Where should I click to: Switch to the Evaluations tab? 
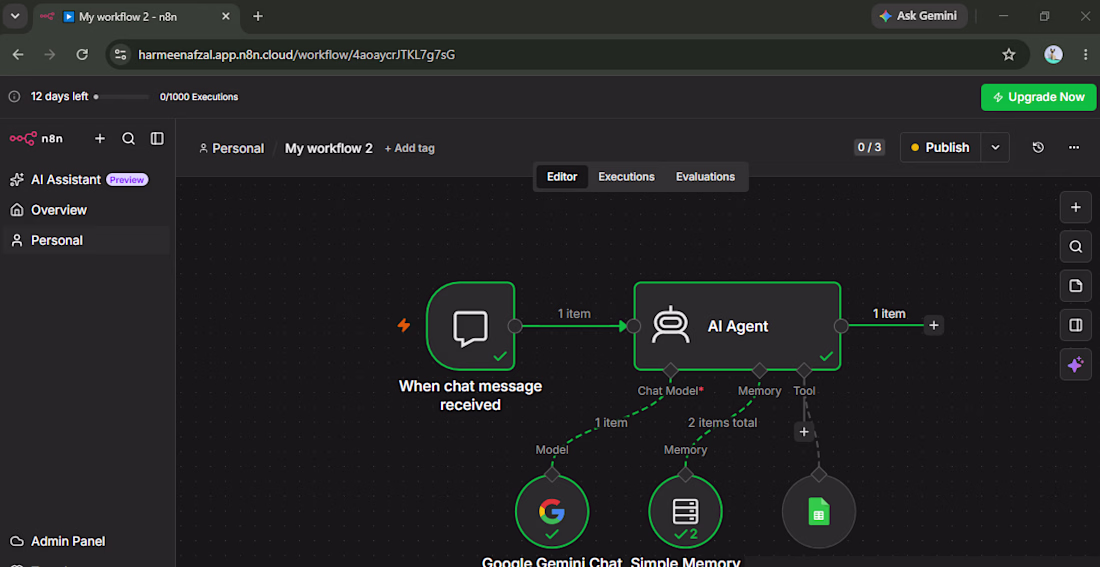(705, 177)
